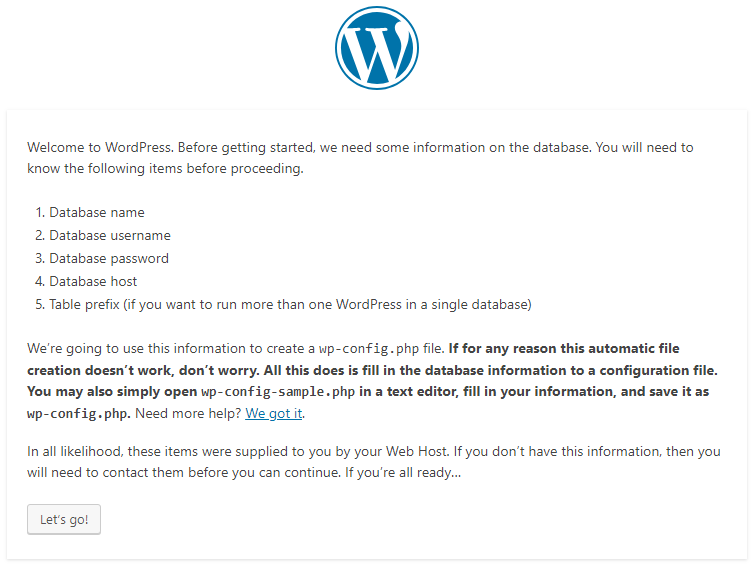Open the "We got it" help link

pos(274,413)
